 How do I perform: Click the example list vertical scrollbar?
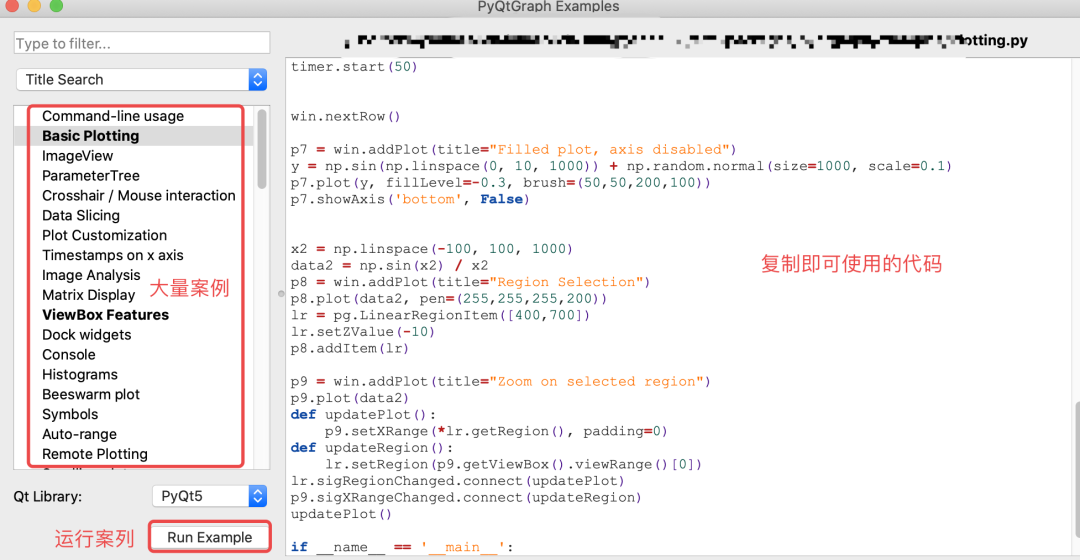pyautogui.click(x=262, y=149)
